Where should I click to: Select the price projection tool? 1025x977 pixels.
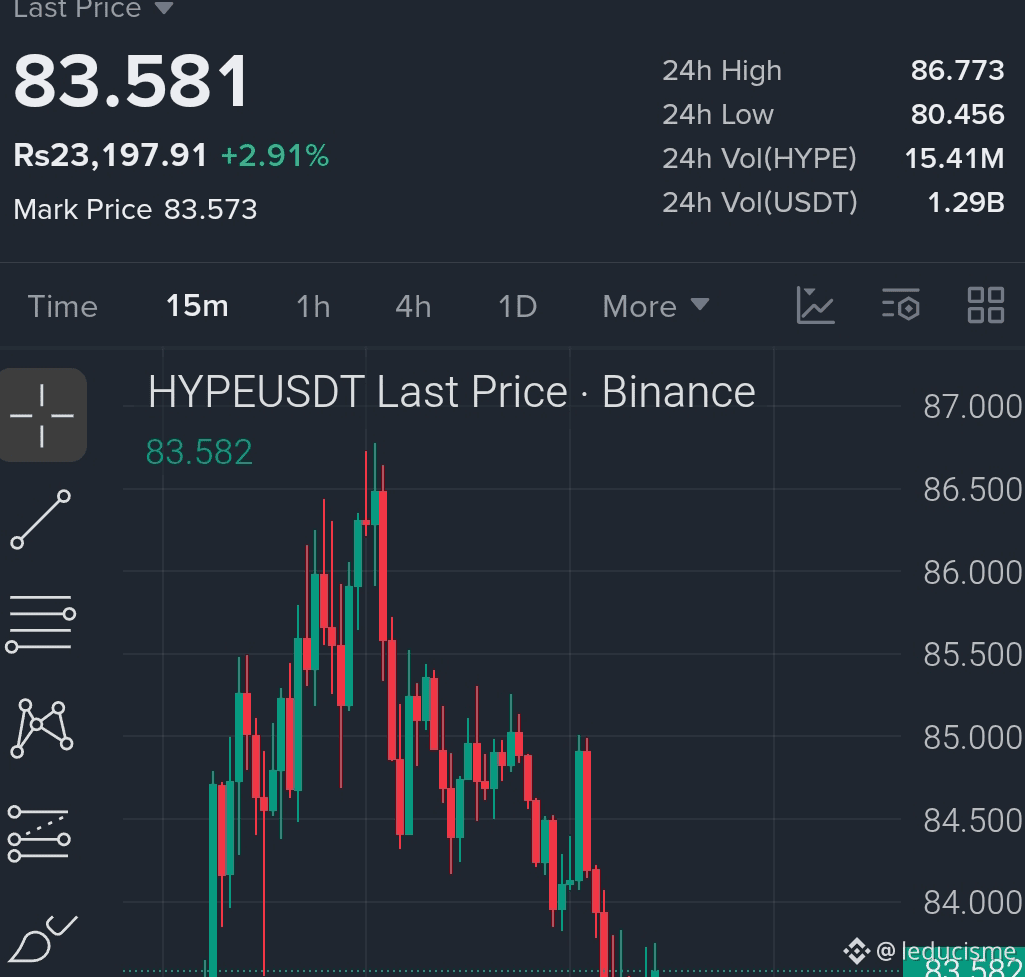coord(39,834)
